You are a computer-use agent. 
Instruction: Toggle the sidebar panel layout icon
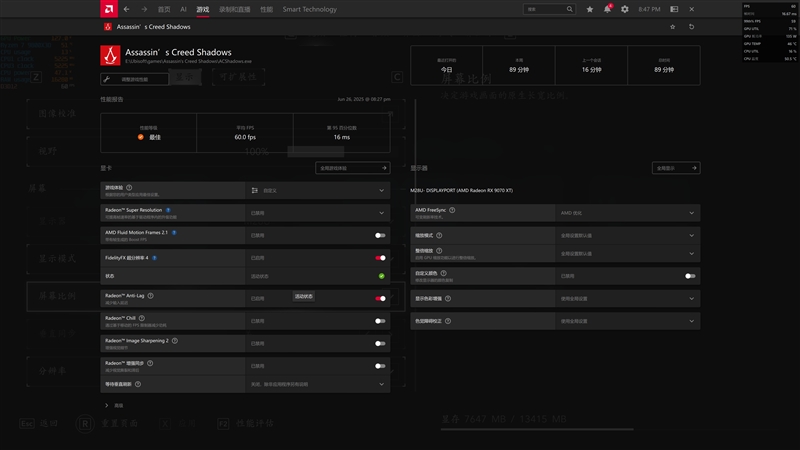pyautogui.click(x=674, y=9)
